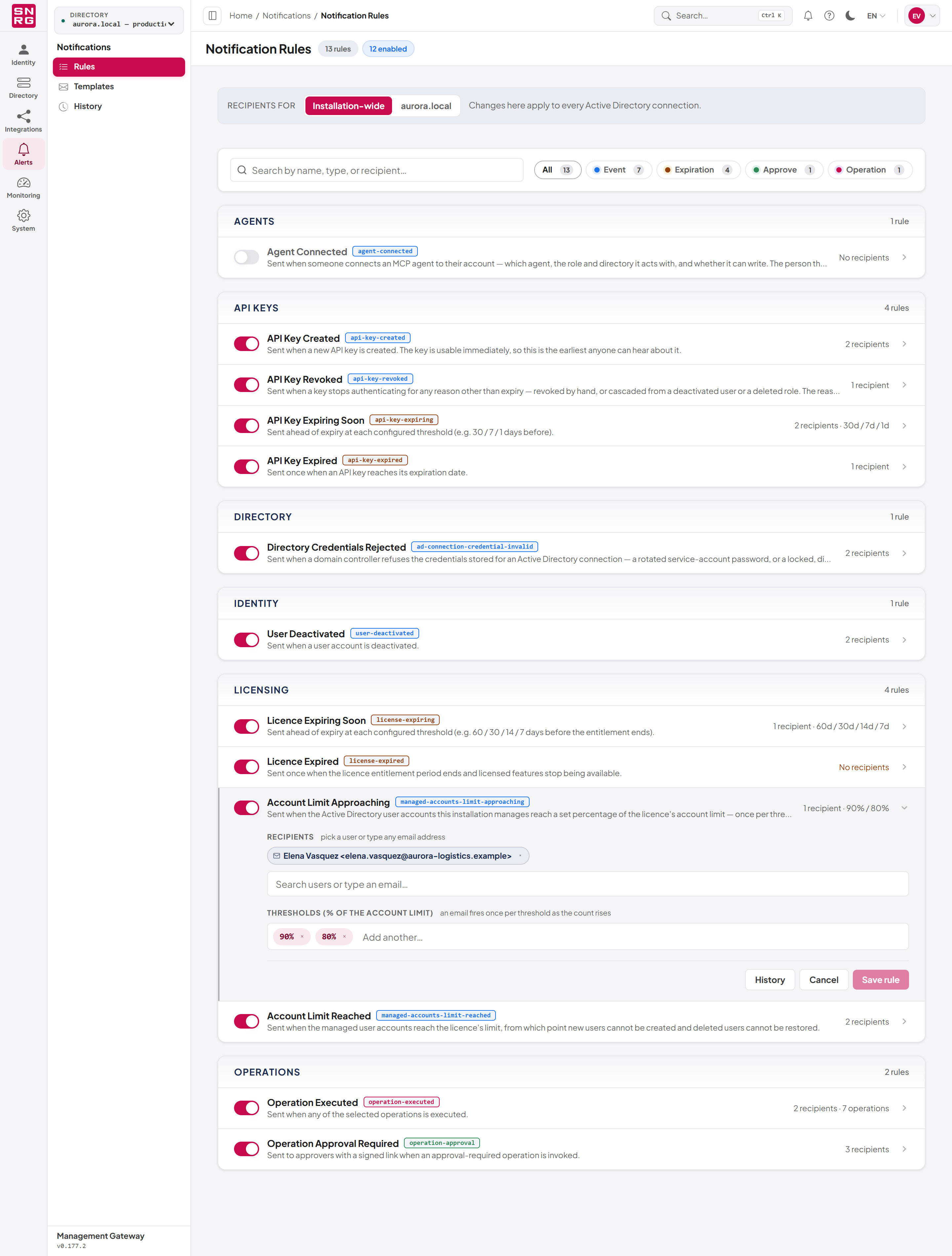Focus the global Search box
The width and height of the screenshot is (952, 1256).
[x=723, y=16]
